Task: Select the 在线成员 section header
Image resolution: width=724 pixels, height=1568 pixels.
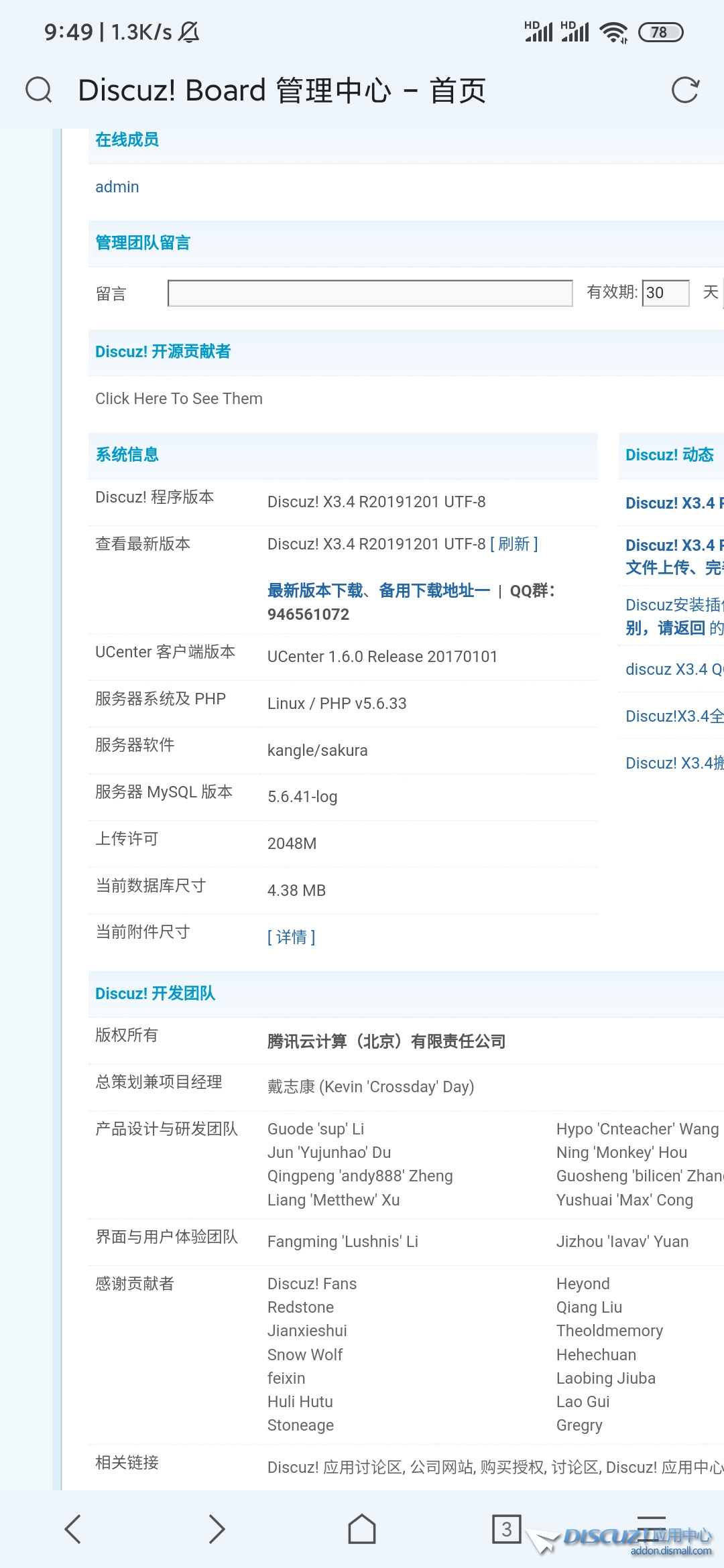Action: 127,139
